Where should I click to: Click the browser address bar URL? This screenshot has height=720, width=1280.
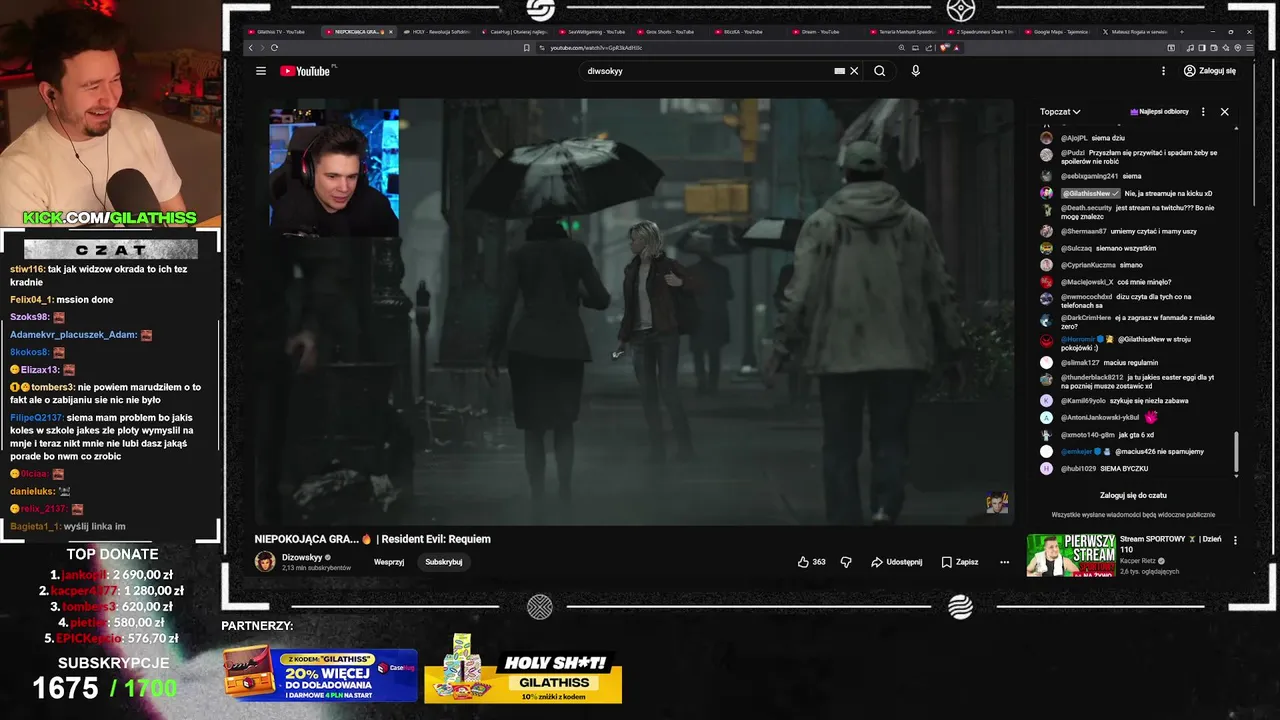[596, 48]
